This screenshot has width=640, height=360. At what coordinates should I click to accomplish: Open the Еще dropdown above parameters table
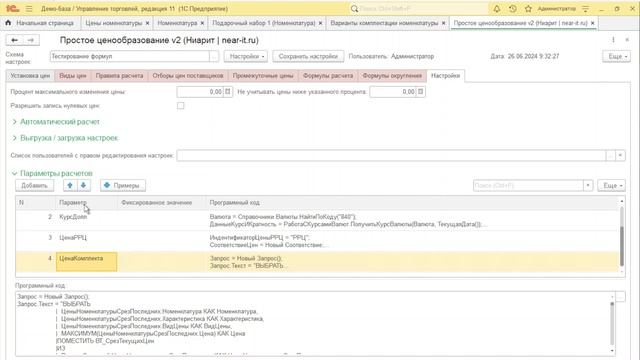(611, 185)
